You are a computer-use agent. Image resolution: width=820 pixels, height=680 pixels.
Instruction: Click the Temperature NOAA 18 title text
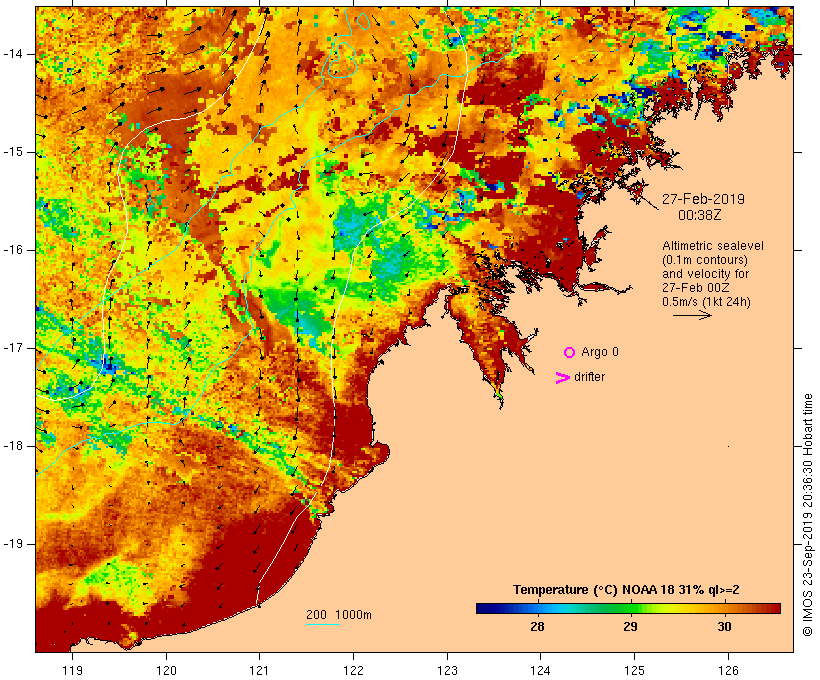click(626, 590)
